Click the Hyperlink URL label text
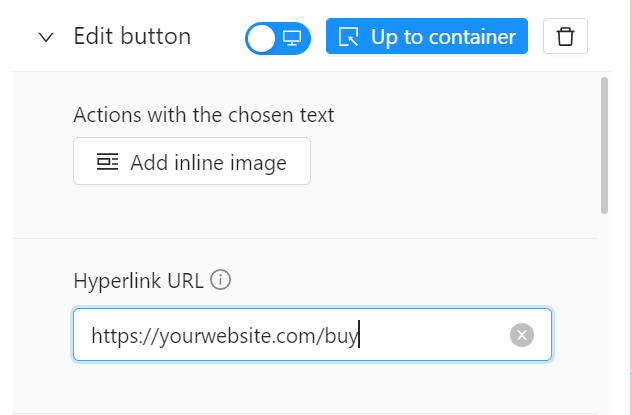 point(138,280)
